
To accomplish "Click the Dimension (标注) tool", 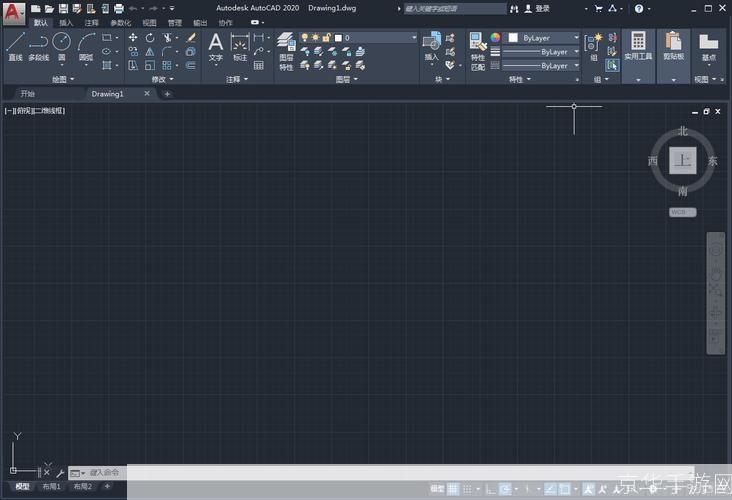I will tap(240, 47).
